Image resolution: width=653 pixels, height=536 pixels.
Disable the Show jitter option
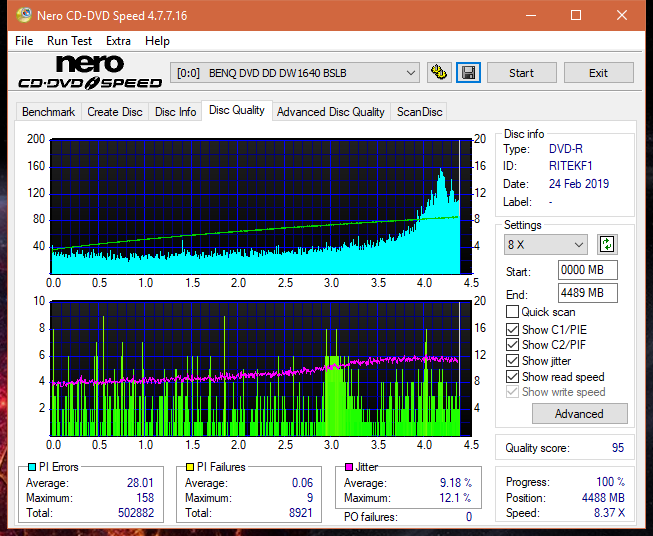pyautogui.click(x=512, y=361)
